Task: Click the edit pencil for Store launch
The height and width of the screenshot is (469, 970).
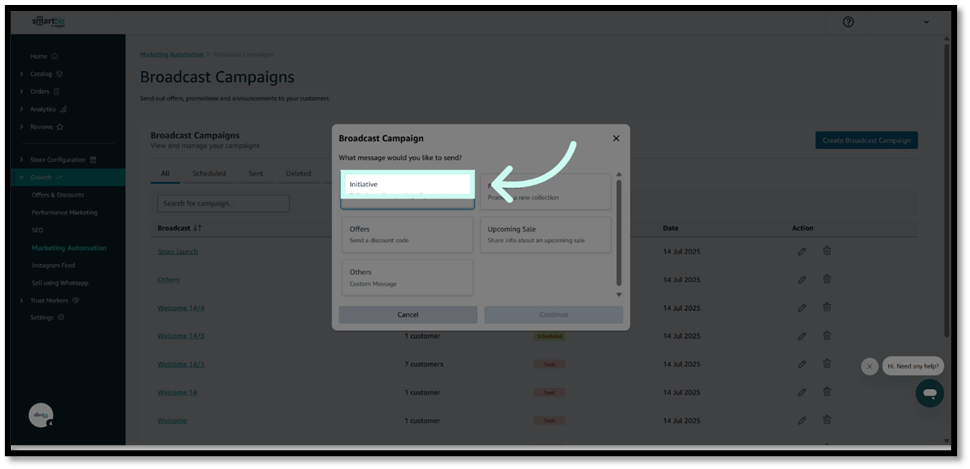Action: click(x=802, y=251)
